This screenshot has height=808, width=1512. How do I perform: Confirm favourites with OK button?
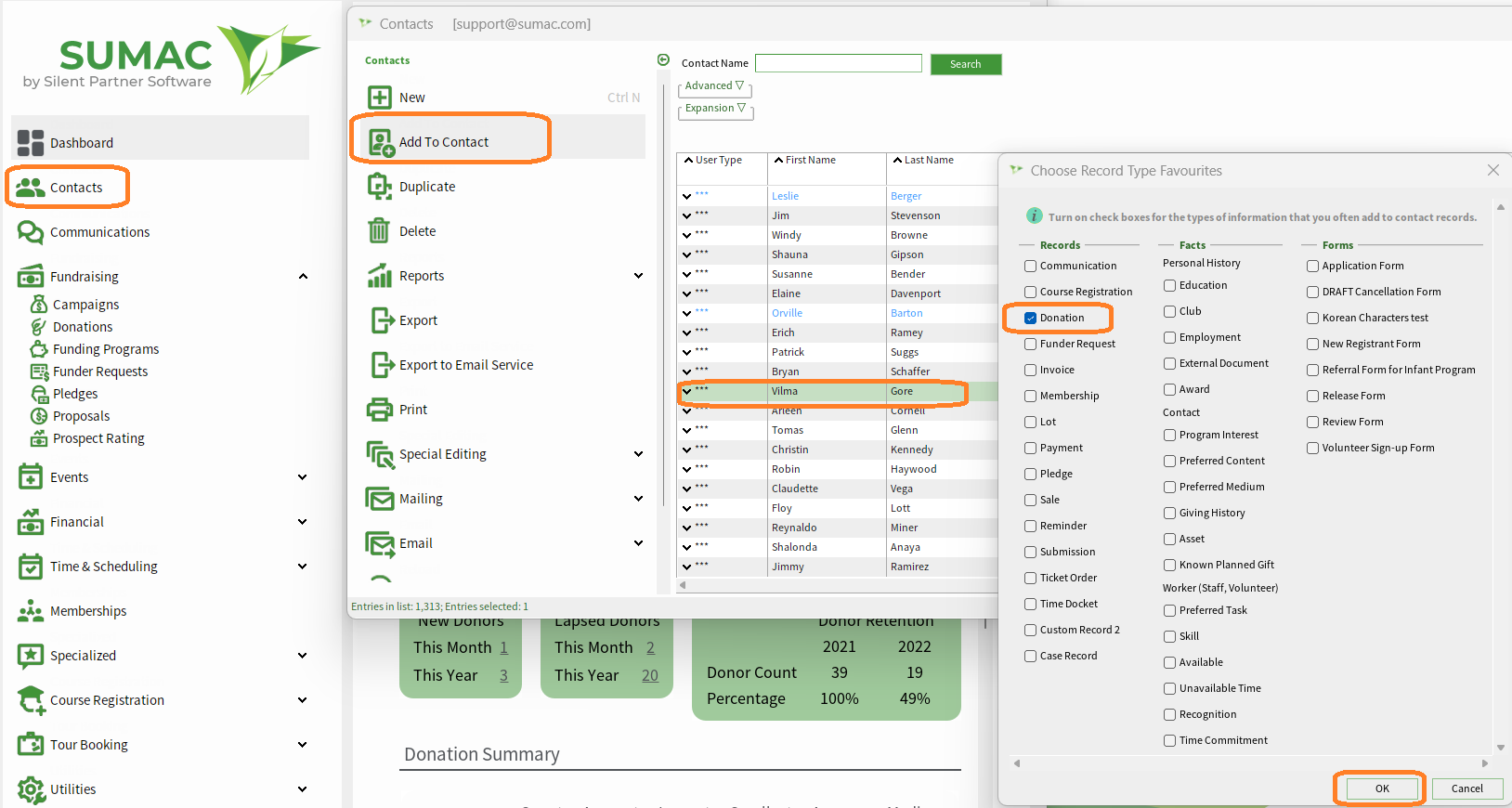tap(1382, 788)
